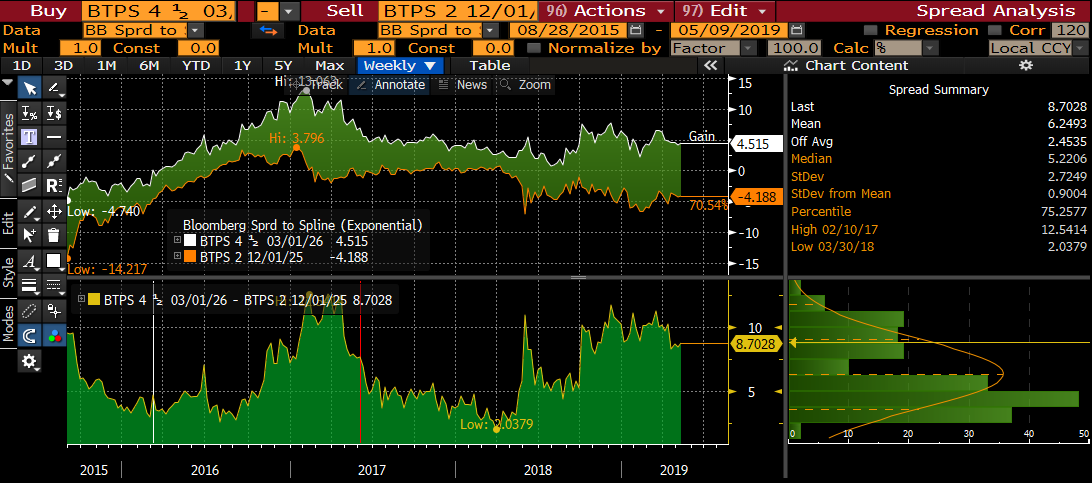This screenshot has height=483, width=1092.
Task: Open the Chart Content panel
Action: (x=849, y=65)
